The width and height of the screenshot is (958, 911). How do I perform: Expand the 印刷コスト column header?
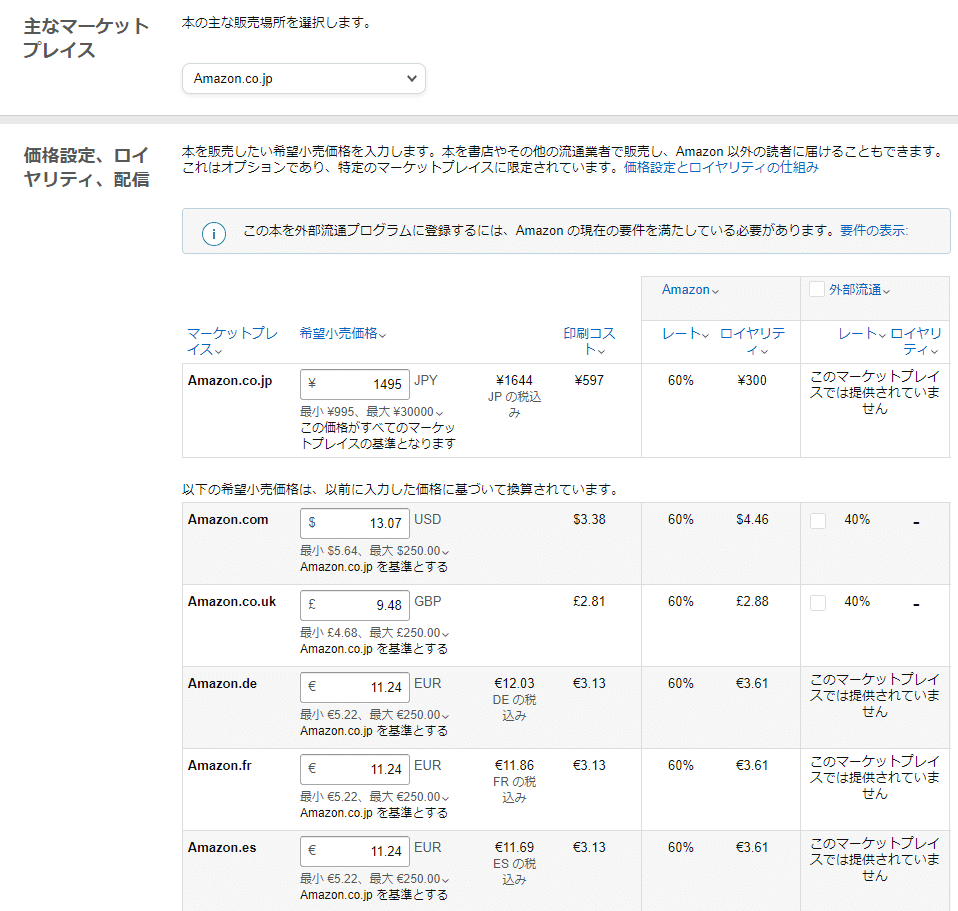[589, 341]
